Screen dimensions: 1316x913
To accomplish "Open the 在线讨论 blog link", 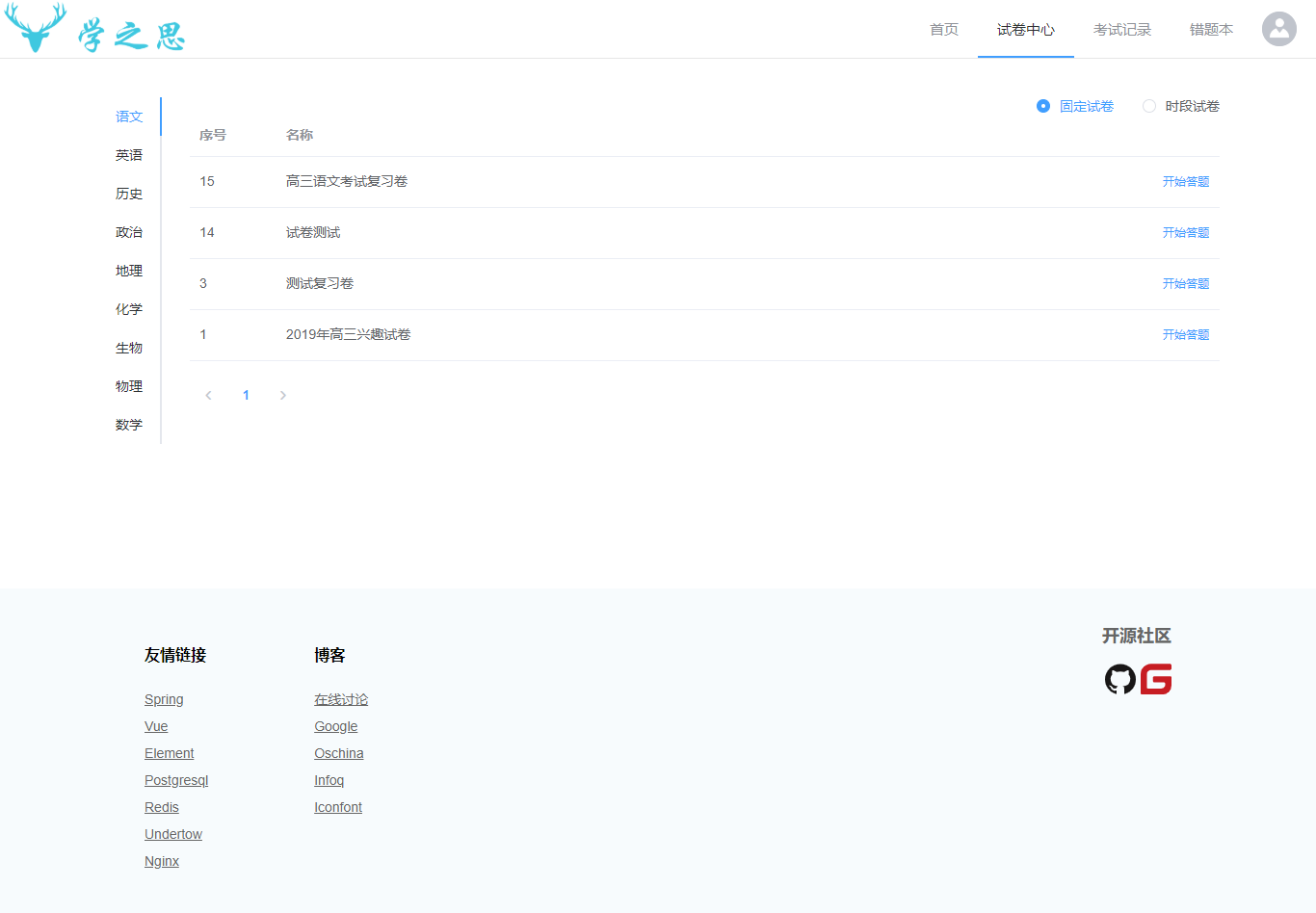I will tap(341, 699).
